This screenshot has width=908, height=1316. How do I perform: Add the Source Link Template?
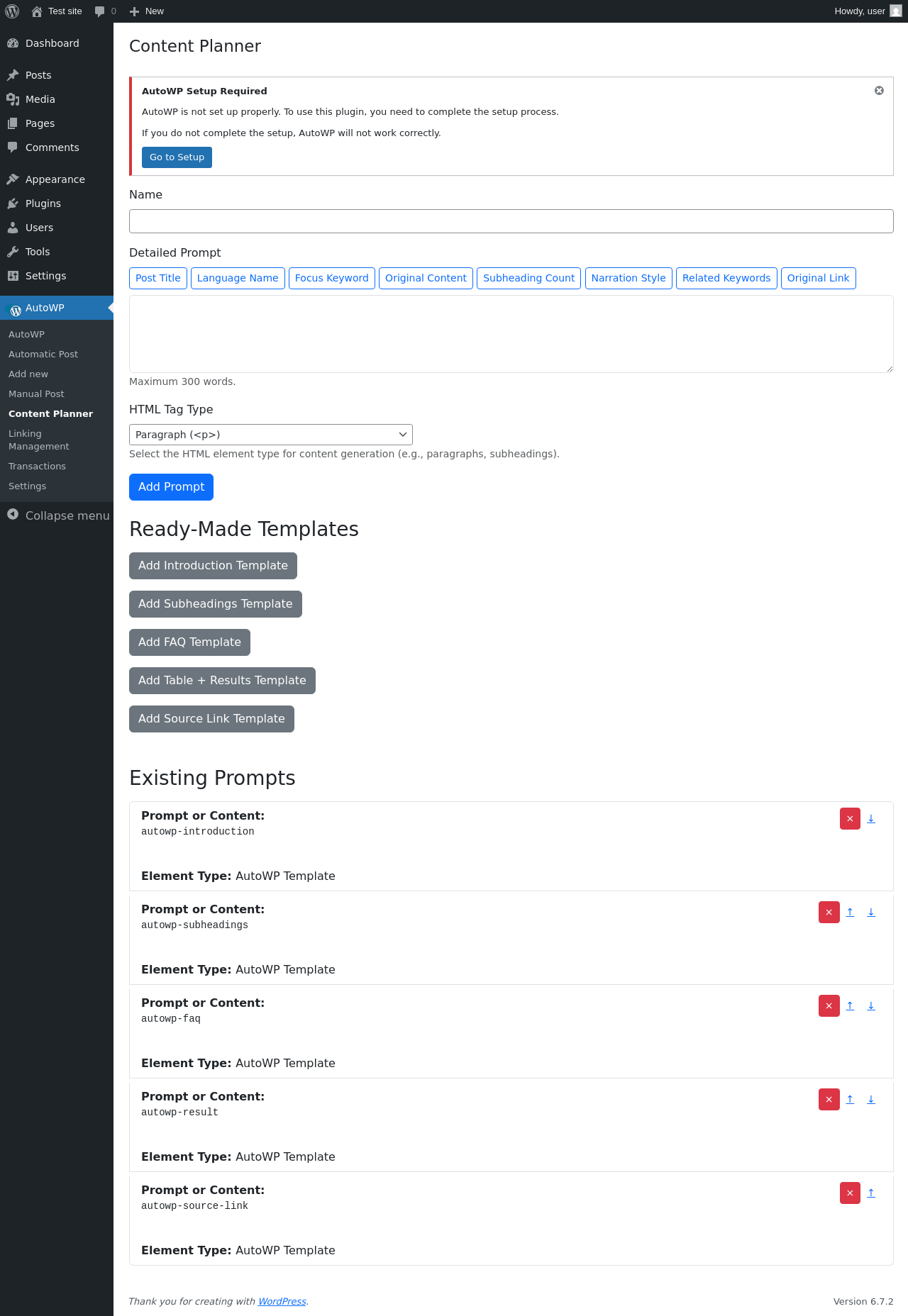coord(211,719)
